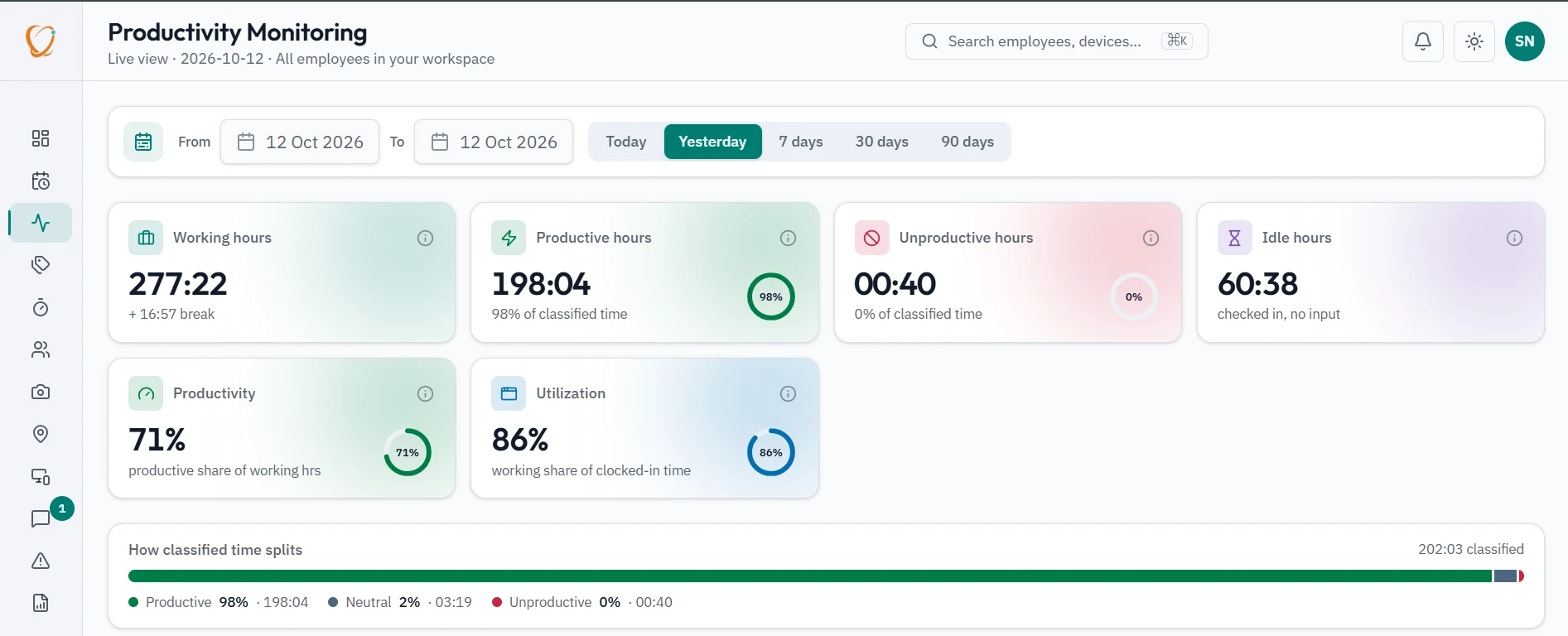Image resolution: width=1568 pixels, height=636 pixels.
Task: Open the devices monitor sidebar icon
Action: (41, 476)
